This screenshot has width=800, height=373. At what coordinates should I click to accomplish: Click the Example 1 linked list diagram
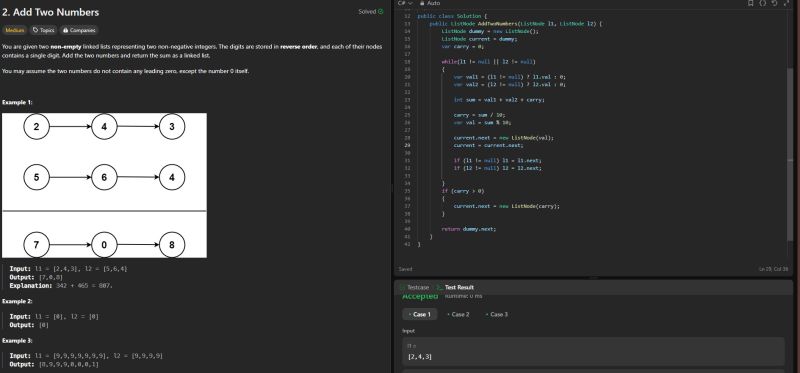(x=104, y=185)
